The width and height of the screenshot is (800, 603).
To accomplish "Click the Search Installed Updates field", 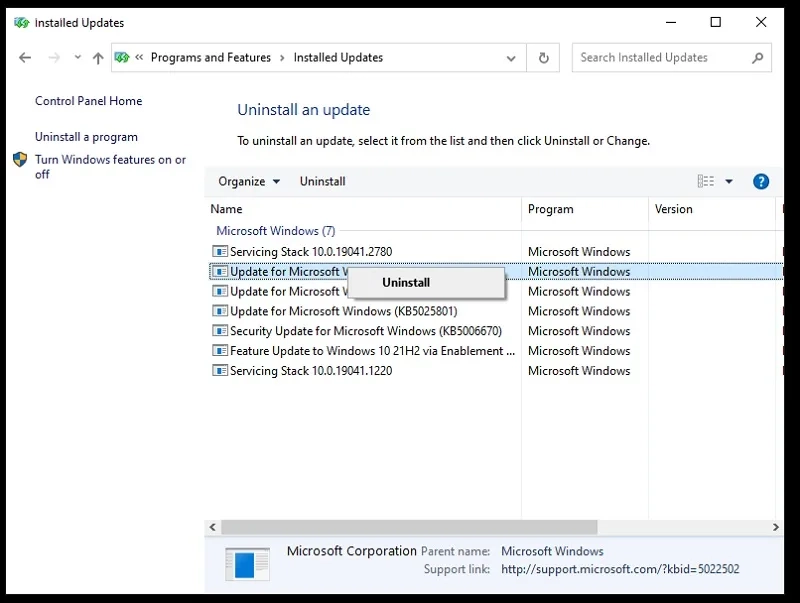I will click(x=661, y=58).
